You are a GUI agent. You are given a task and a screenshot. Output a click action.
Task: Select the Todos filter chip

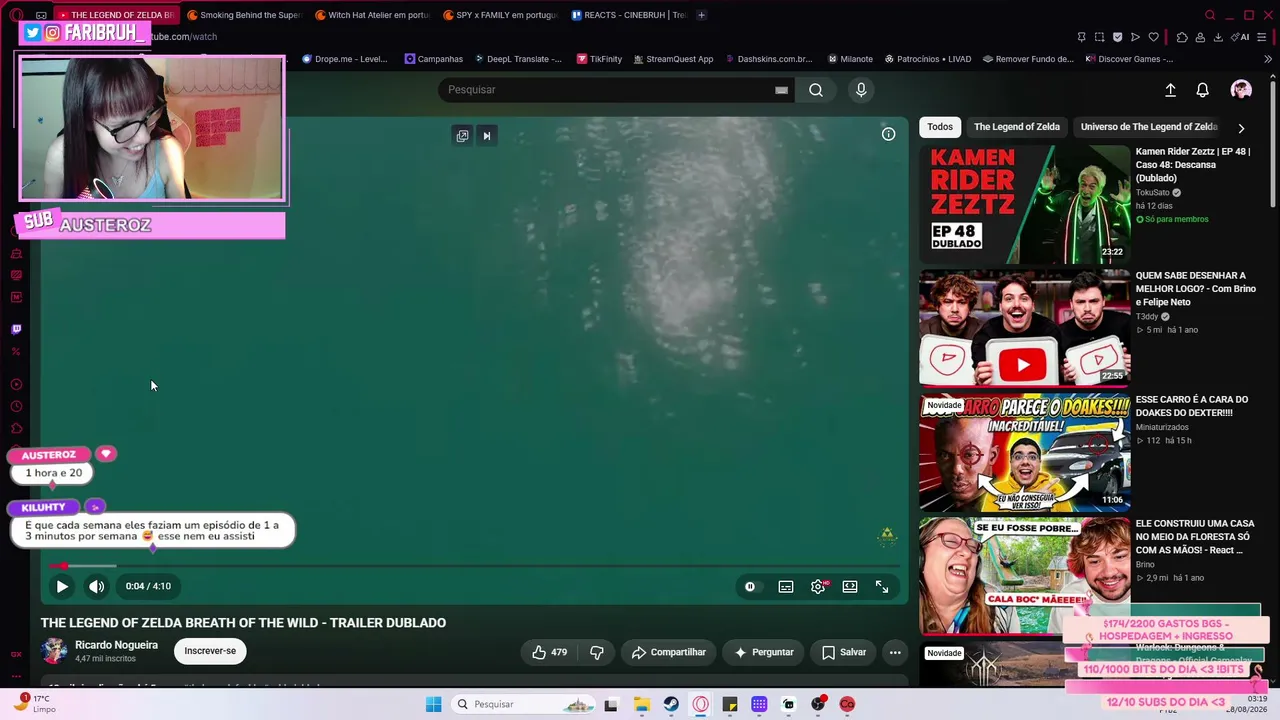tap(940, 127)
